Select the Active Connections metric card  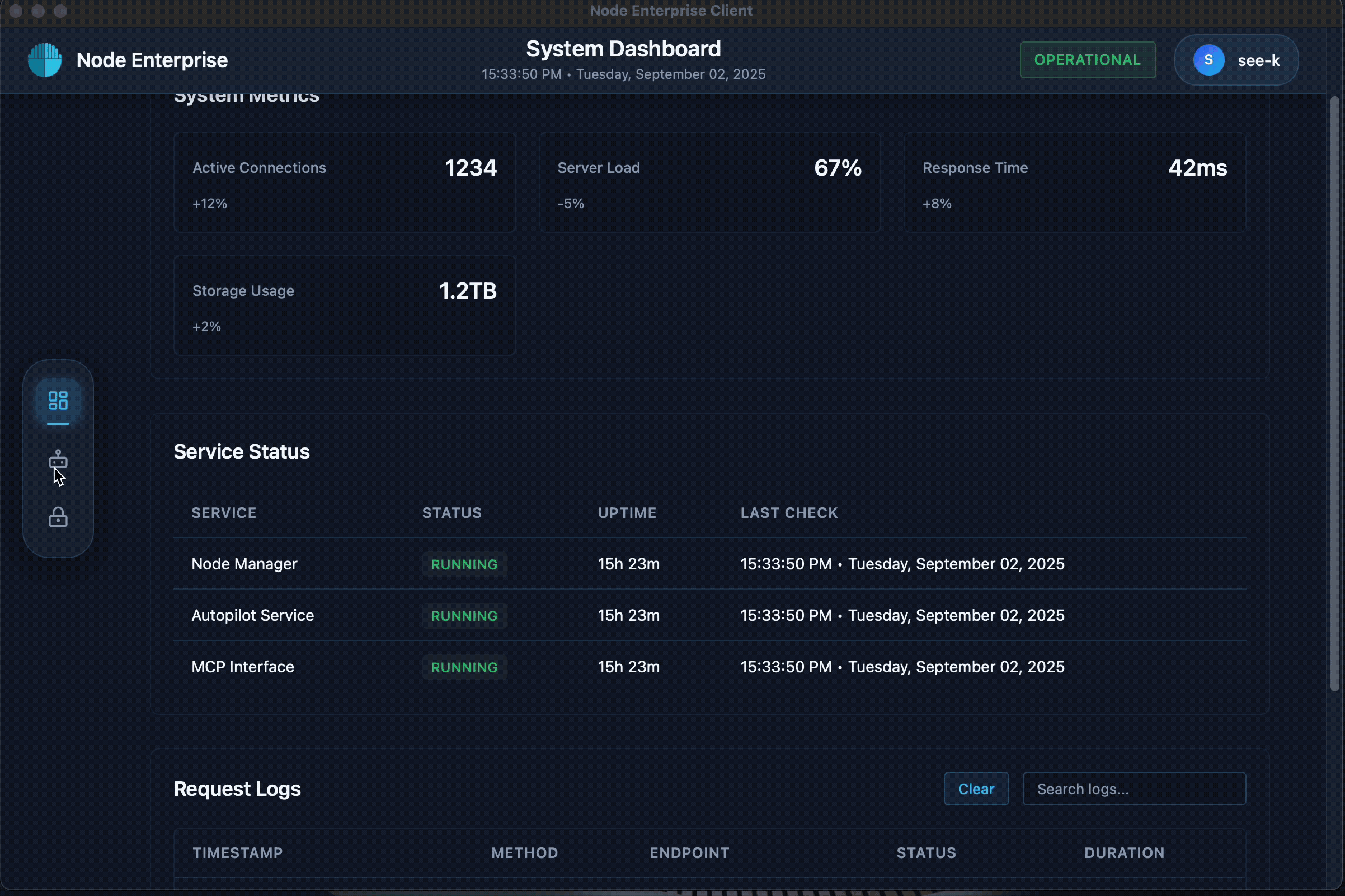[344, 183]
